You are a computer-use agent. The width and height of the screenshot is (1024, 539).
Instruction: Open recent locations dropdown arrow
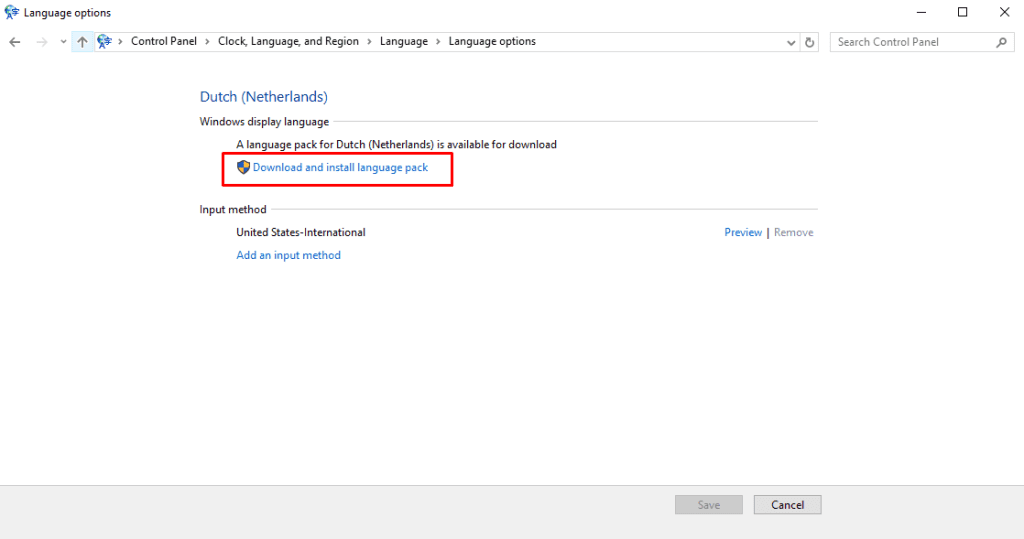click(x=63, y=42)
